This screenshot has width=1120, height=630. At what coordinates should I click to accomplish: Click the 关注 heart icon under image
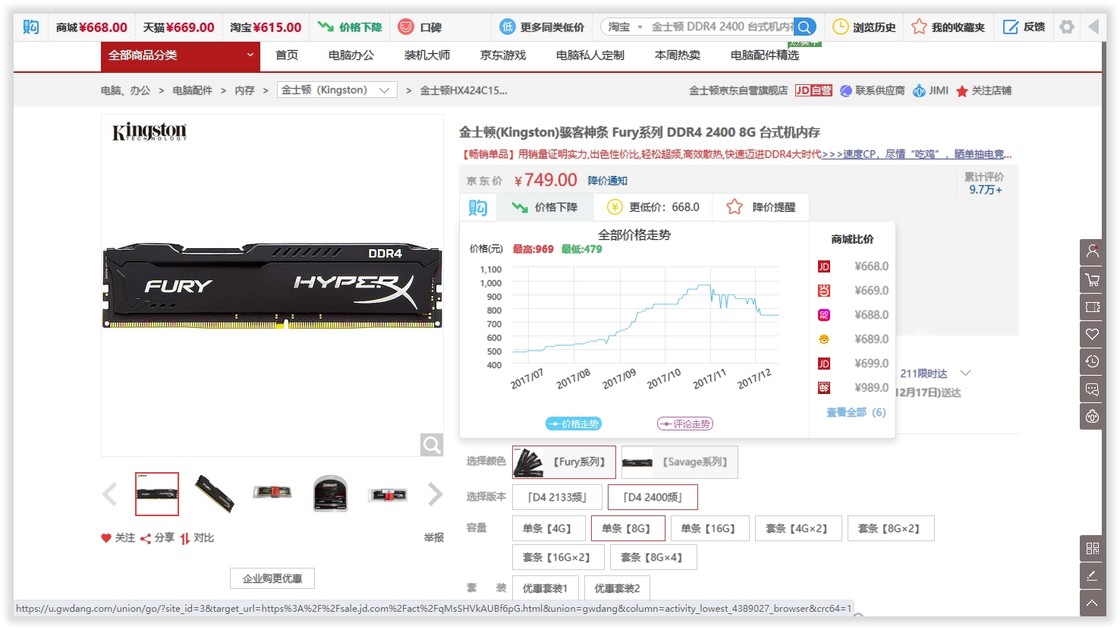pos(106,538)
